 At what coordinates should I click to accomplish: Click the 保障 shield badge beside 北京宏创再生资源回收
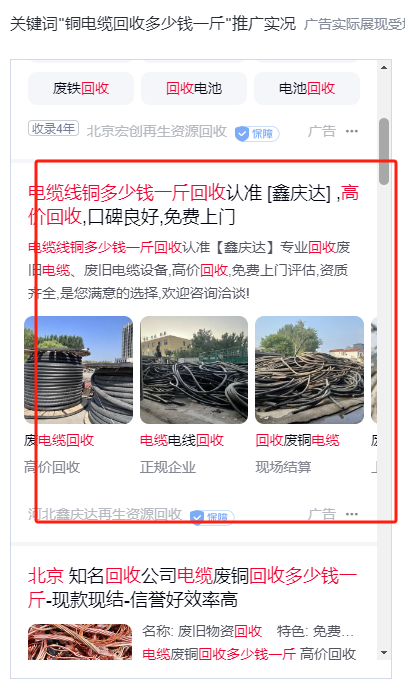pyautogui.click(x=257, y=133)
